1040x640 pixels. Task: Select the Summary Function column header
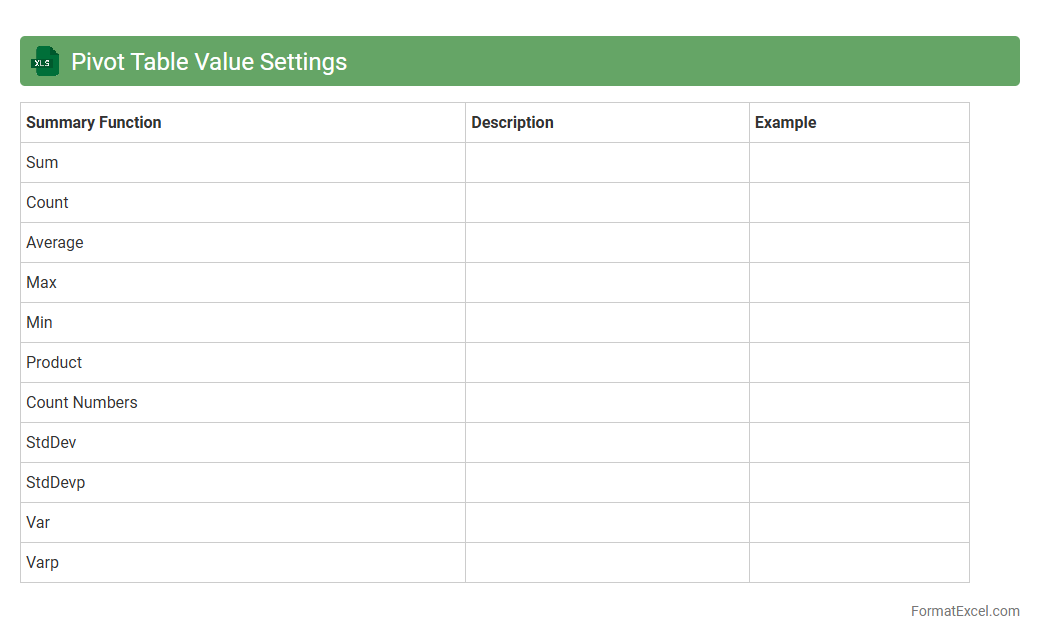pyautogui.click(x=94, y=122)
